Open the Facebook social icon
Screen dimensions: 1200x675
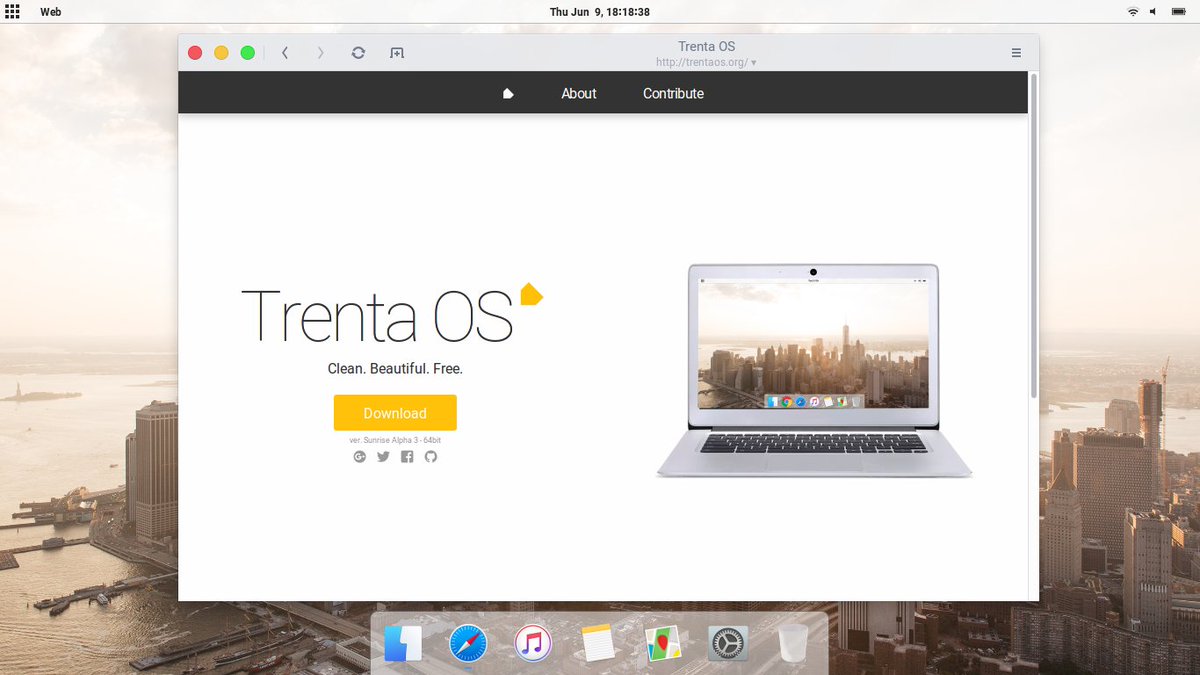(407, 457)
